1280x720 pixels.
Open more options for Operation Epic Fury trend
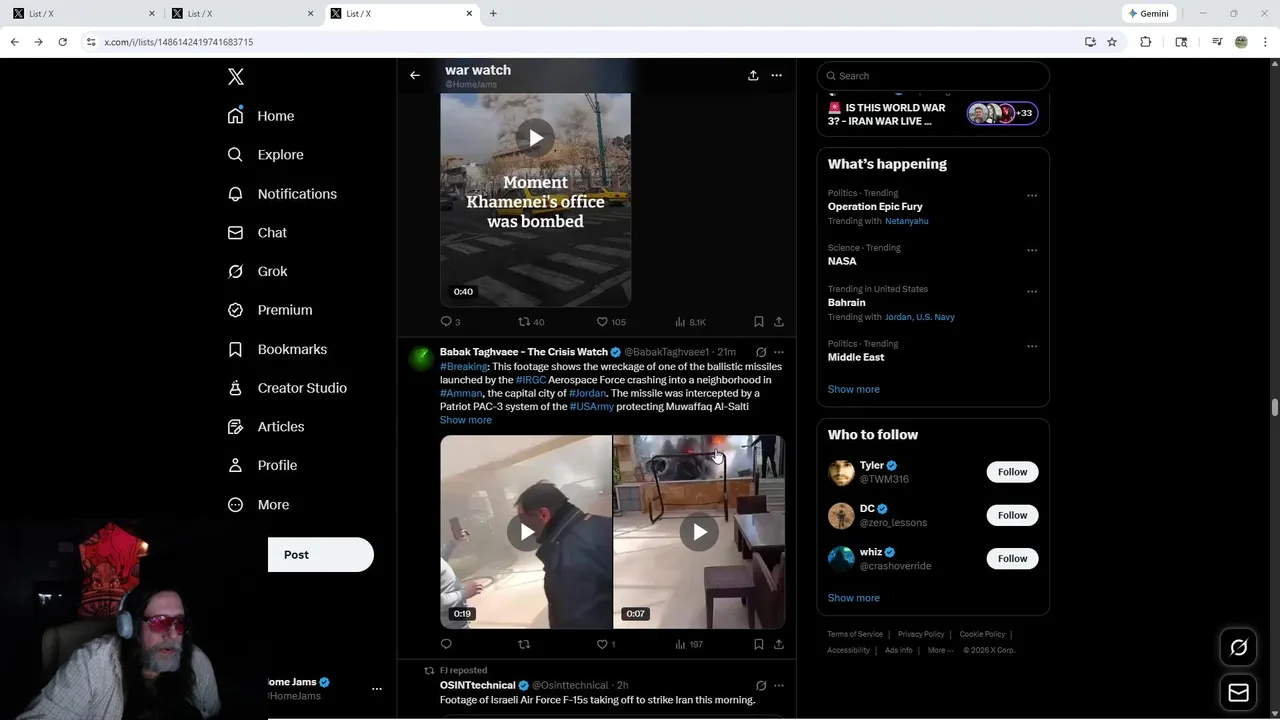(1032, 196)
